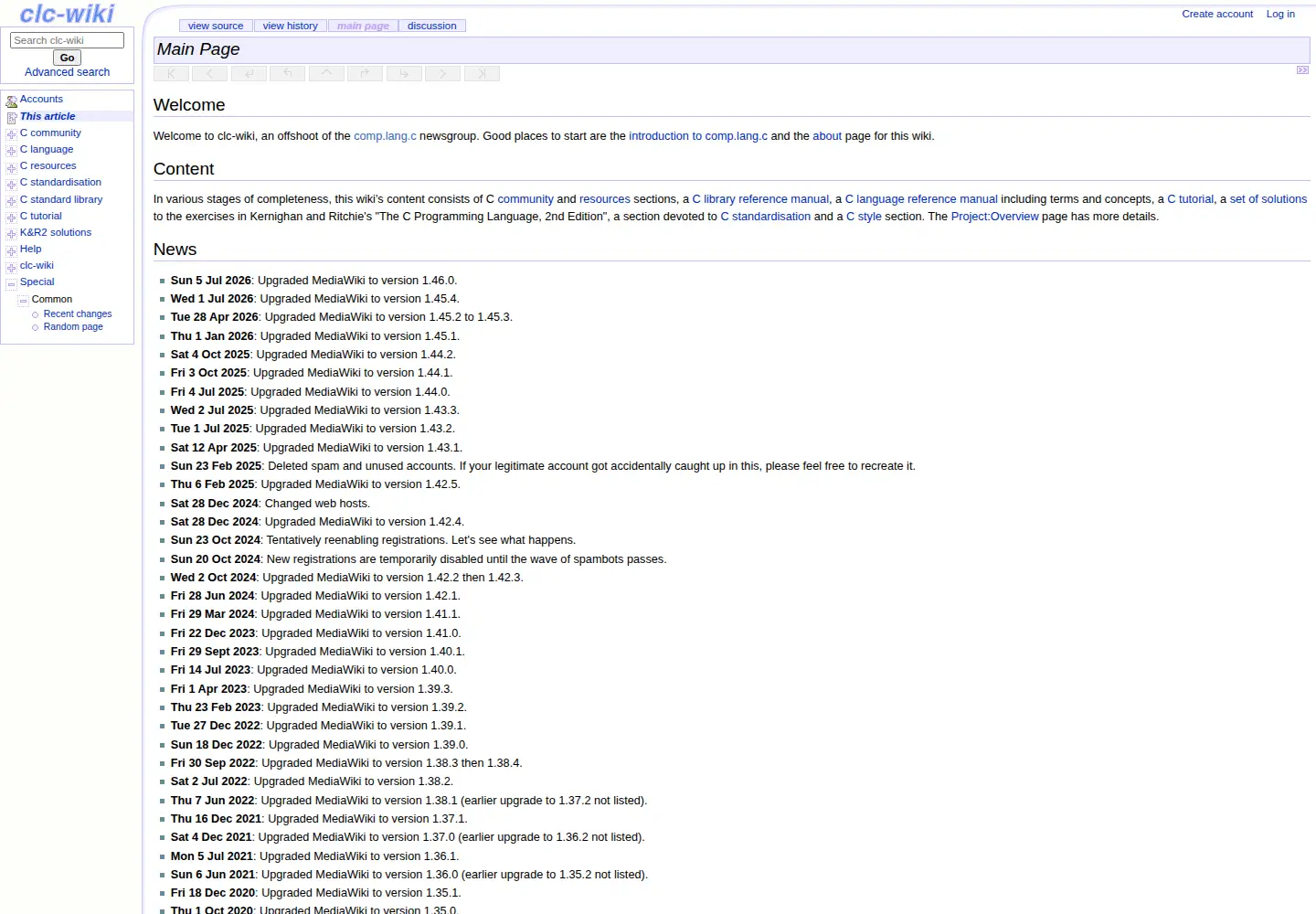Click the Create account link

coord(1217,14)
